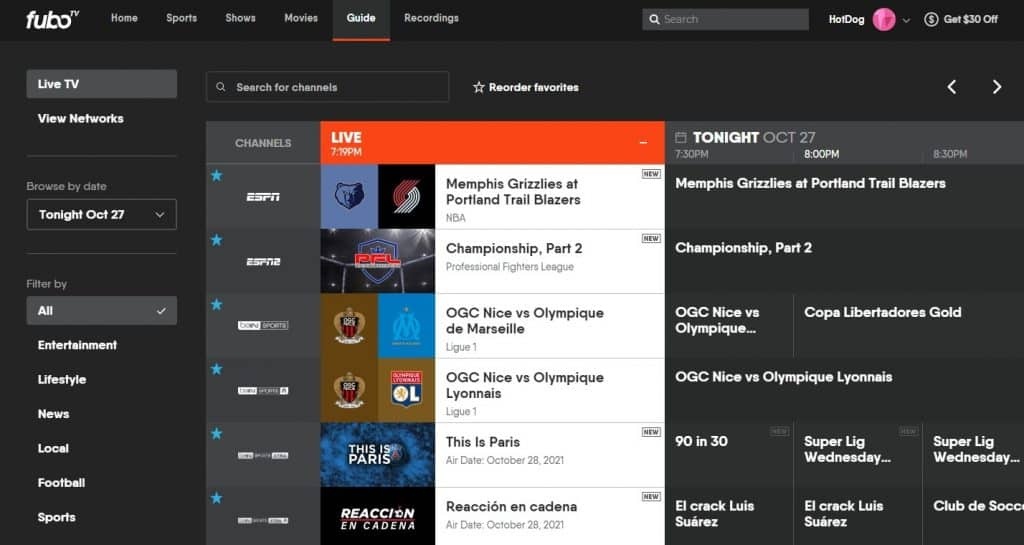The width and height of the screenshot is (1024, 545).
Task: Open live OGC Nice vs Olympique de Marseille listing
Action: [x=550, y=326]
